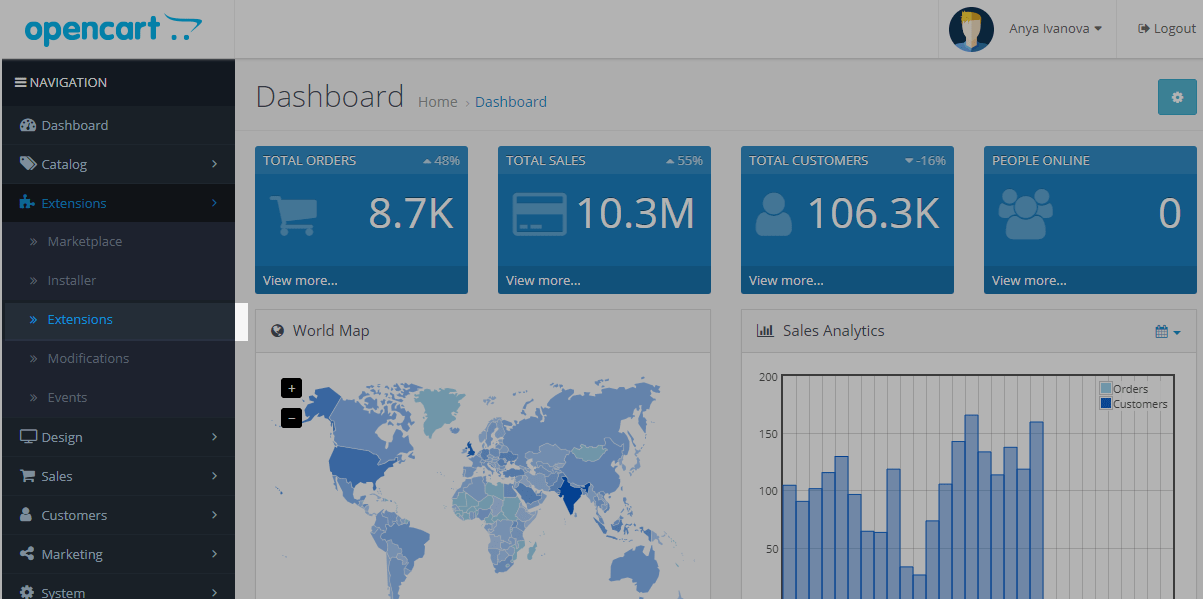1203x599 pixels.
Task: Select Marketplace in the Extensions submenu
Action: click(85, 242)
